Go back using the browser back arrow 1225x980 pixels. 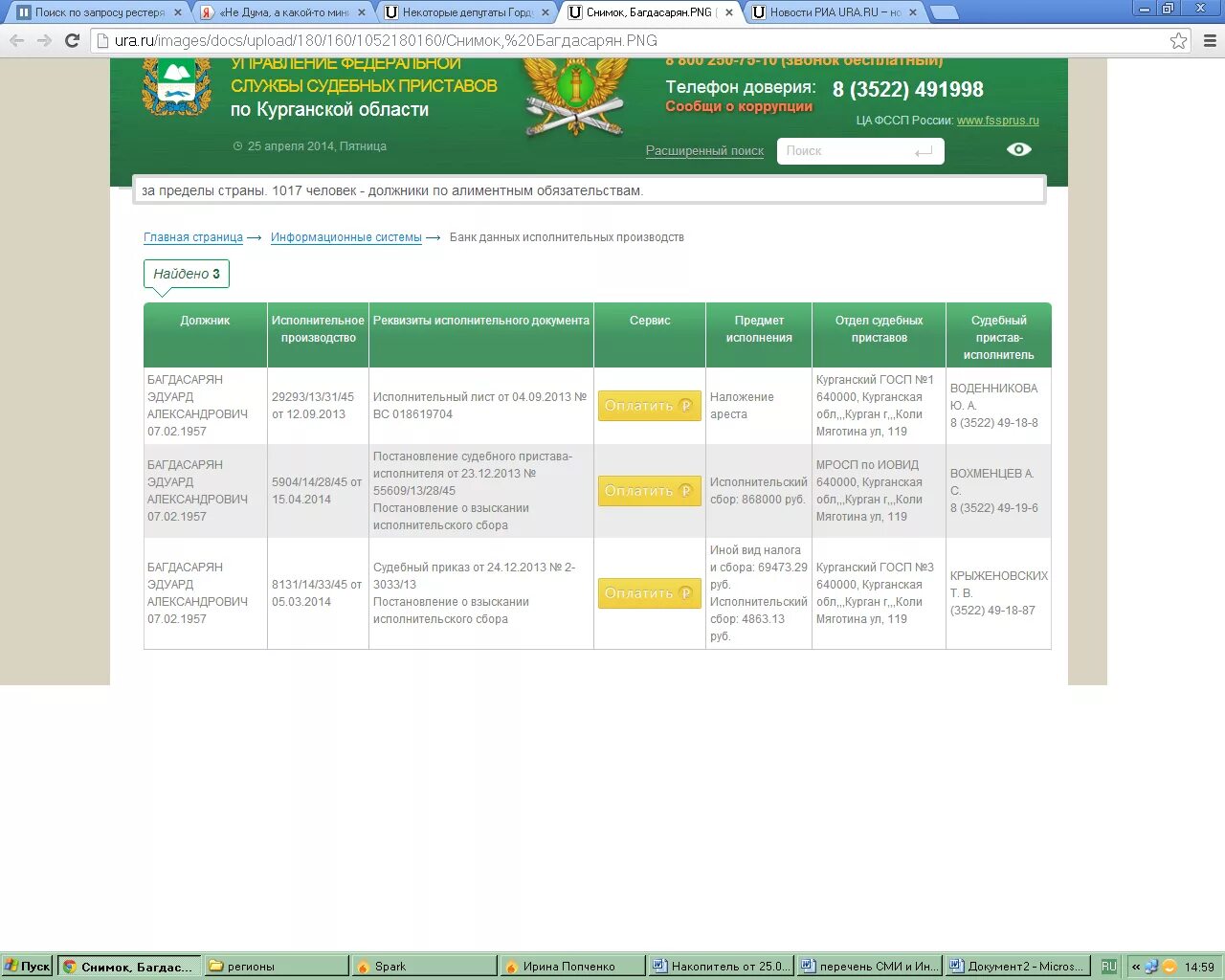click(16, 40)
